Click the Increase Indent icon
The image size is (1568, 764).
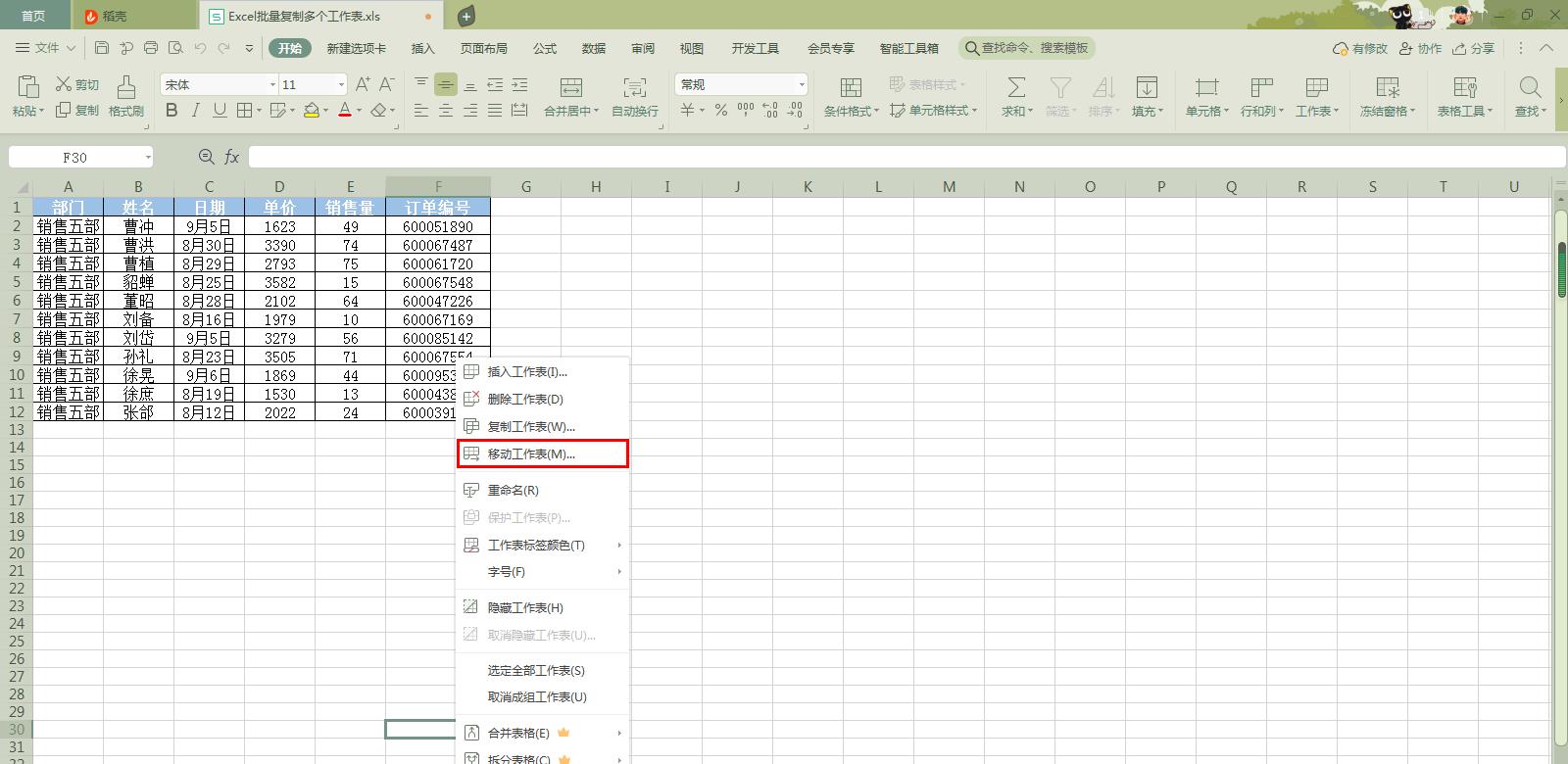click(x=519, y=85)
